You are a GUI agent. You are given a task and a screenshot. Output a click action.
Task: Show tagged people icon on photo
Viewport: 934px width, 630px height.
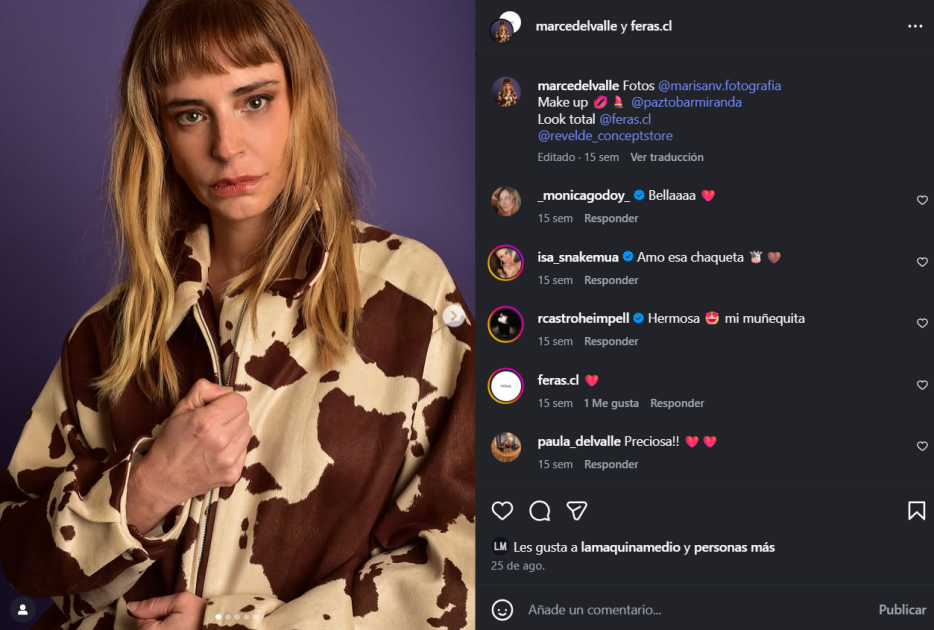pyautogui.click(x=22, y=608)
